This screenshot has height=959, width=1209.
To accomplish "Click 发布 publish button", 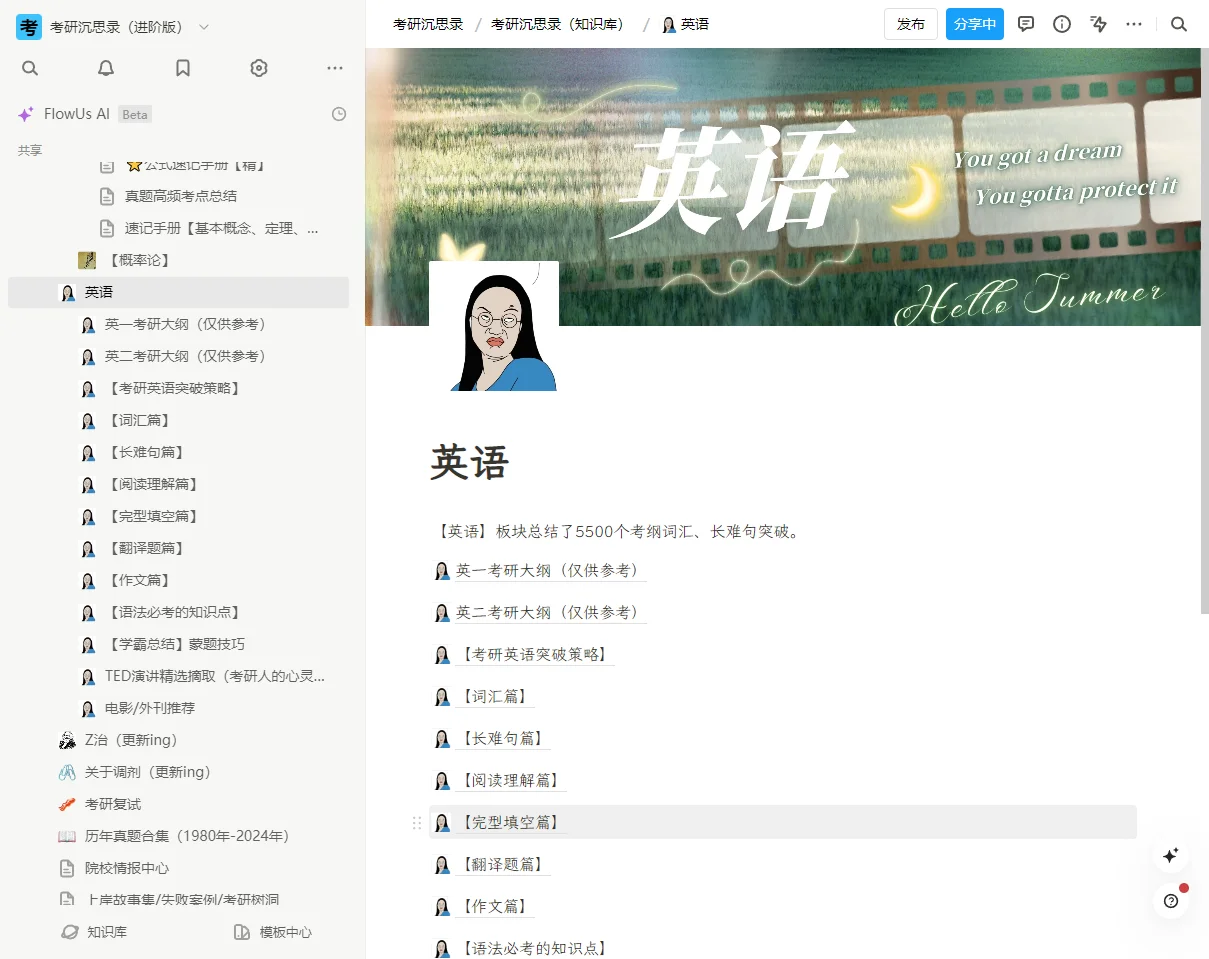I will (911, 24).
